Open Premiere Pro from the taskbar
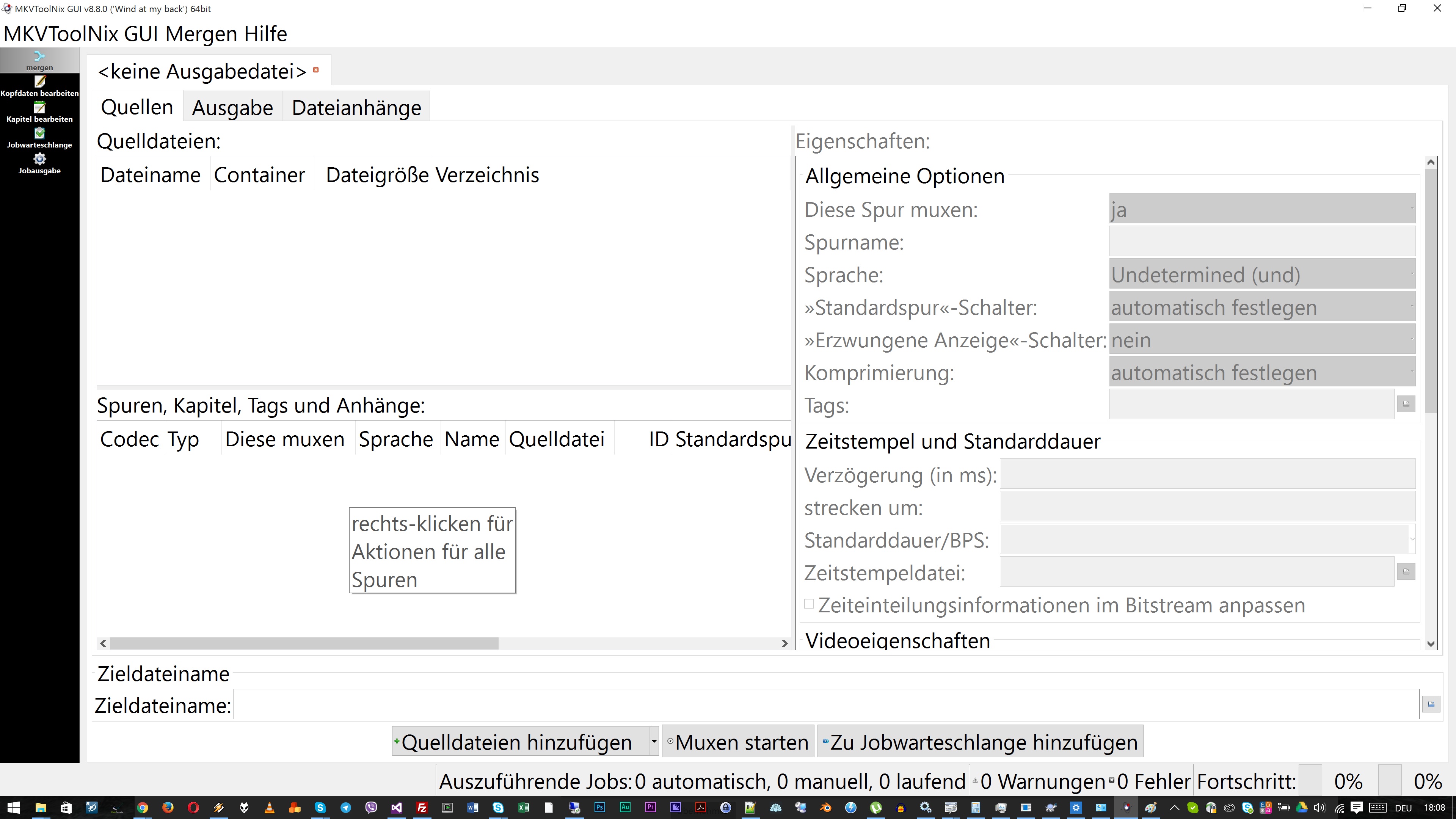This screenshot has width=1456, height=819. 651,808
